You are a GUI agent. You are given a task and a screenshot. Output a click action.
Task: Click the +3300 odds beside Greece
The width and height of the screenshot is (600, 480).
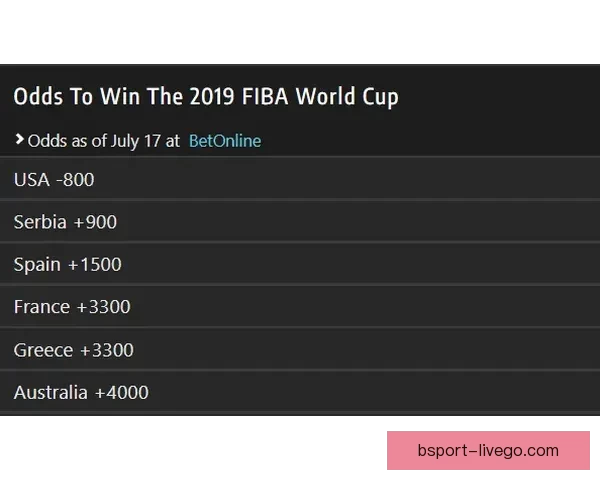tap(106, 350)
